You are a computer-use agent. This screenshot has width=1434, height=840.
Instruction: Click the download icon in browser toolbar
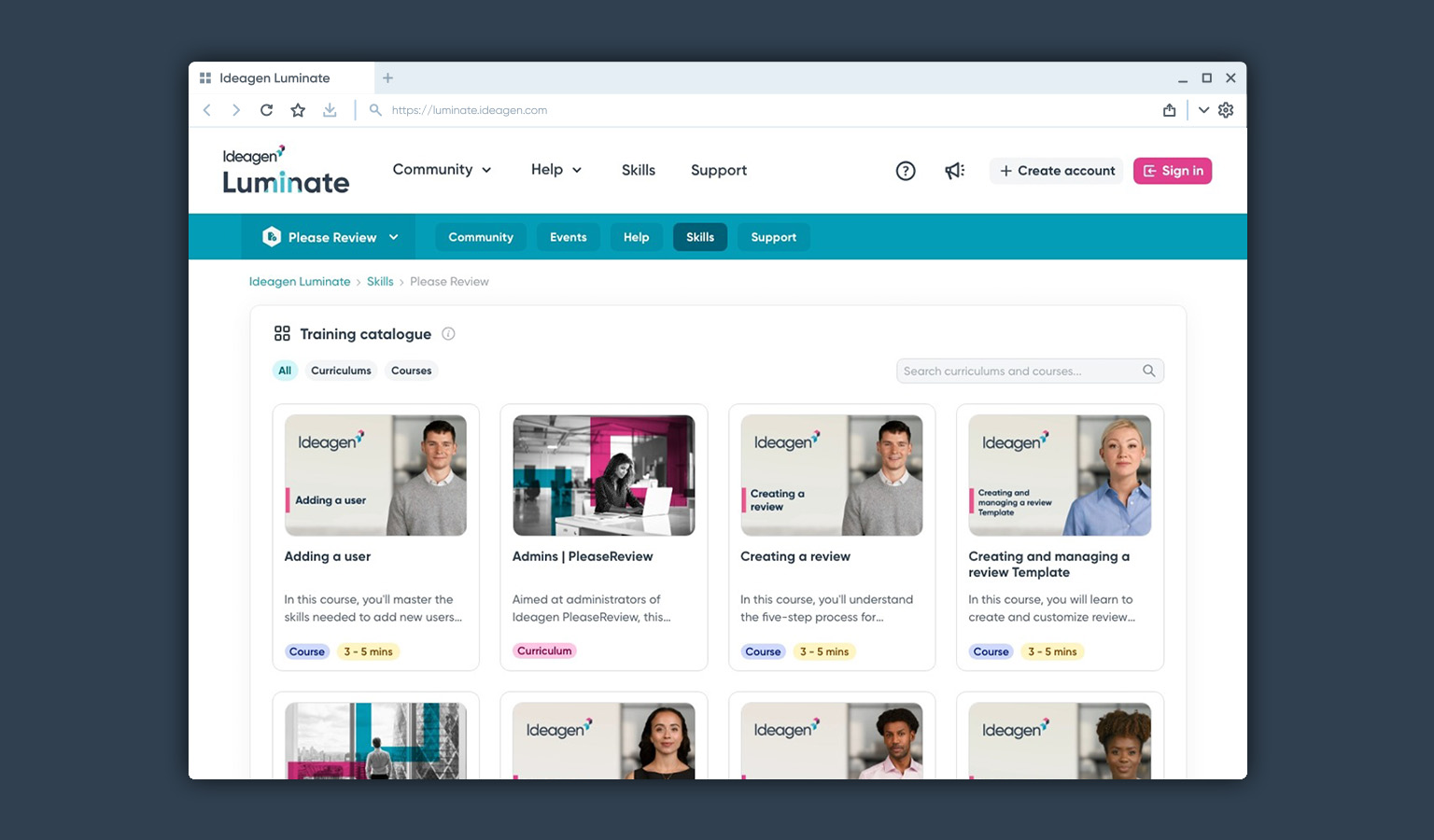[x=330, y=110]
